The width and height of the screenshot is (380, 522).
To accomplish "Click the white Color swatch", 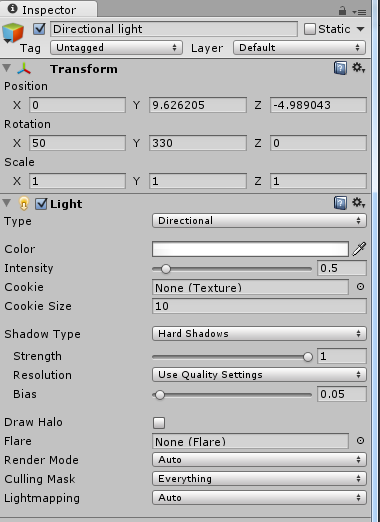I will coord(250,249).
